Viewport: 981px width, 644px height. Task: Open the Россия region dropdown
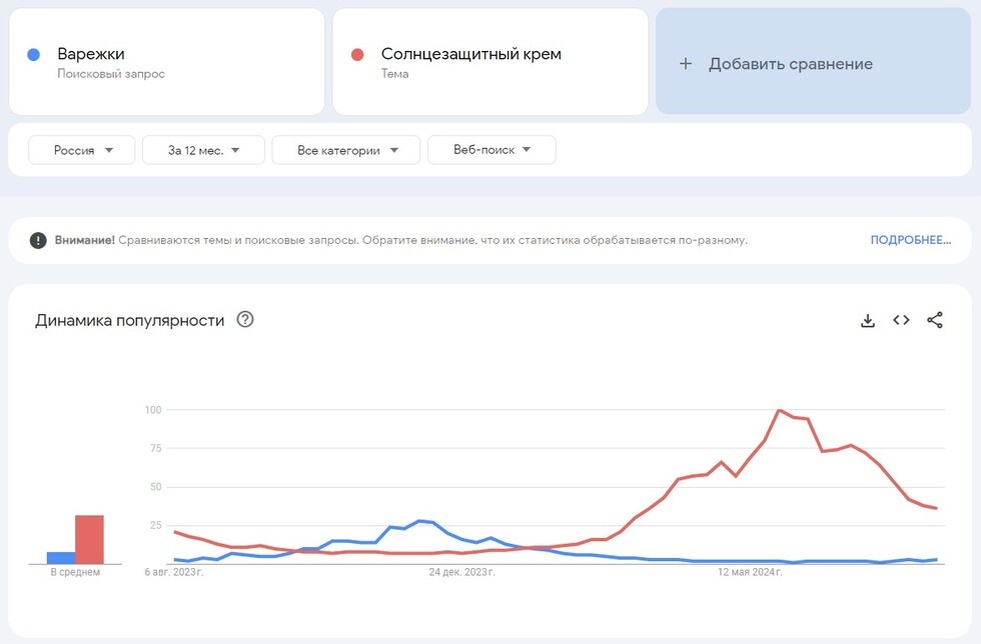[x=80, y=150]
